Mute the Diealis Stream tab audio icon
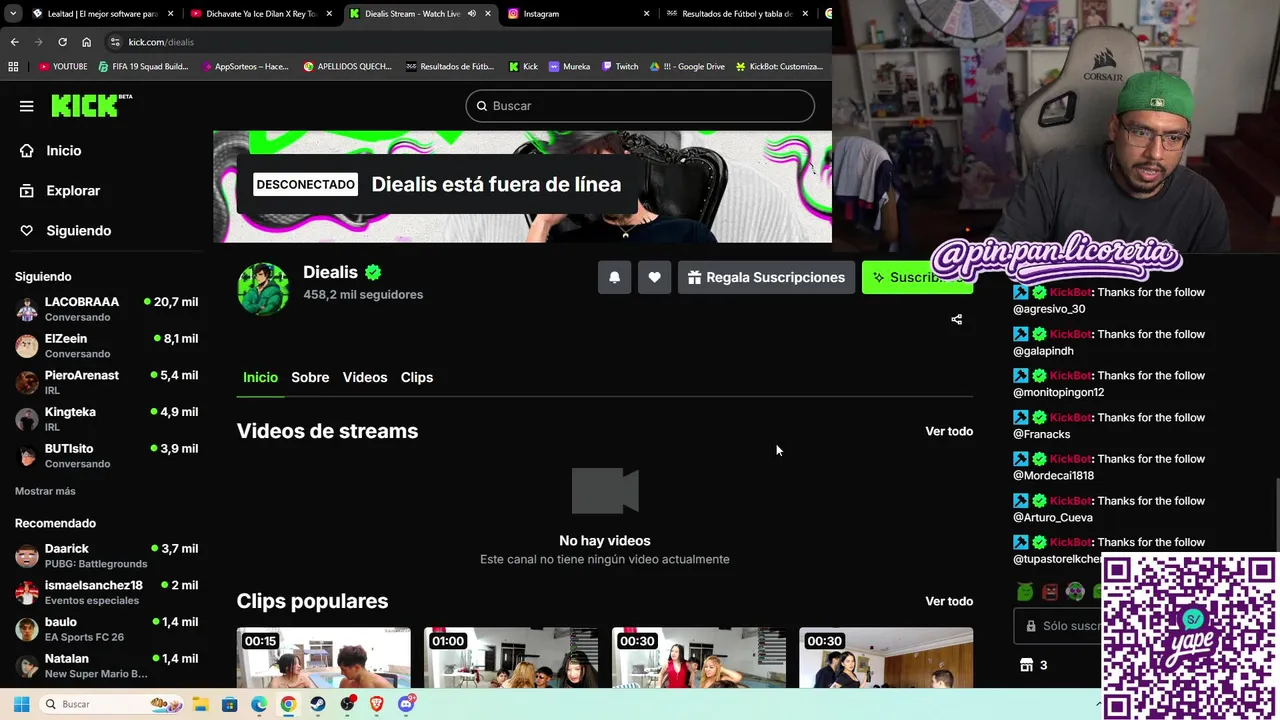 pyautogui.click(x=472, y=14)
